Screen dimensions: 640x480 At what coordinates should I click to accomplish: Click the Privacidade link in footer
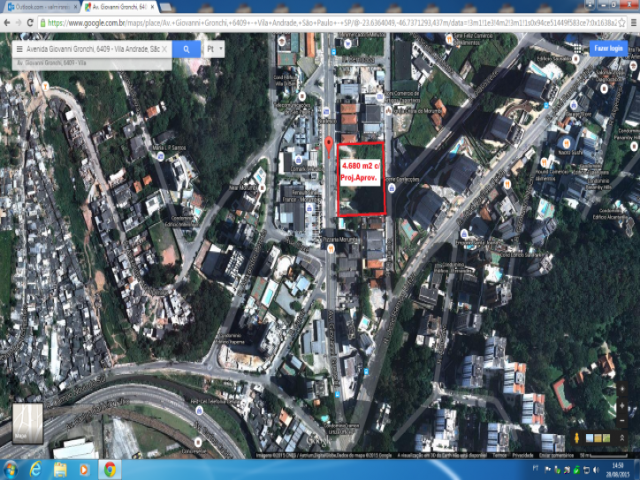pos(522,455)
